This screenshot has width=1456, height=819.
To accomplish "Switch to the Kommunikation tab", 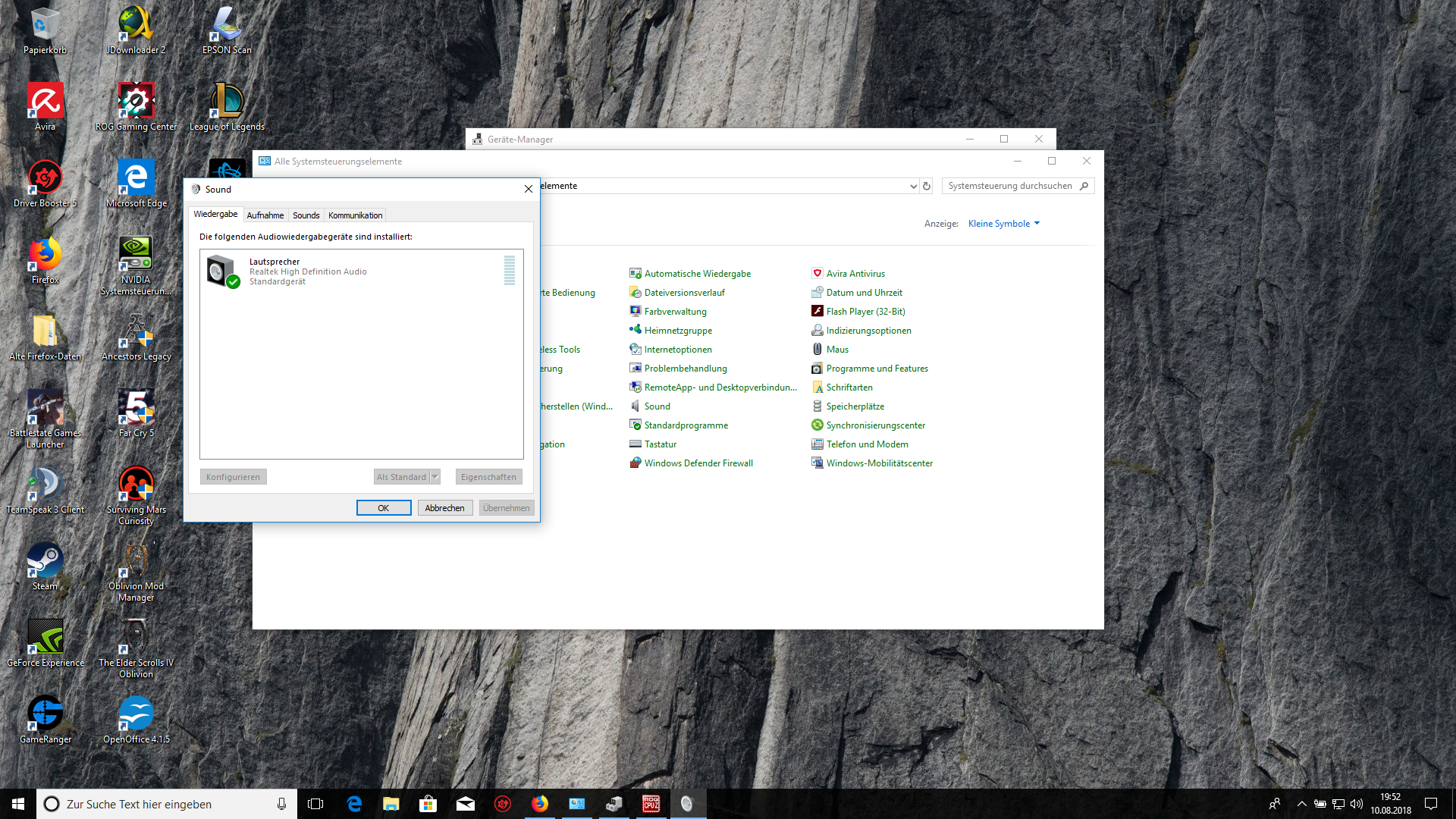I will 355,215.
